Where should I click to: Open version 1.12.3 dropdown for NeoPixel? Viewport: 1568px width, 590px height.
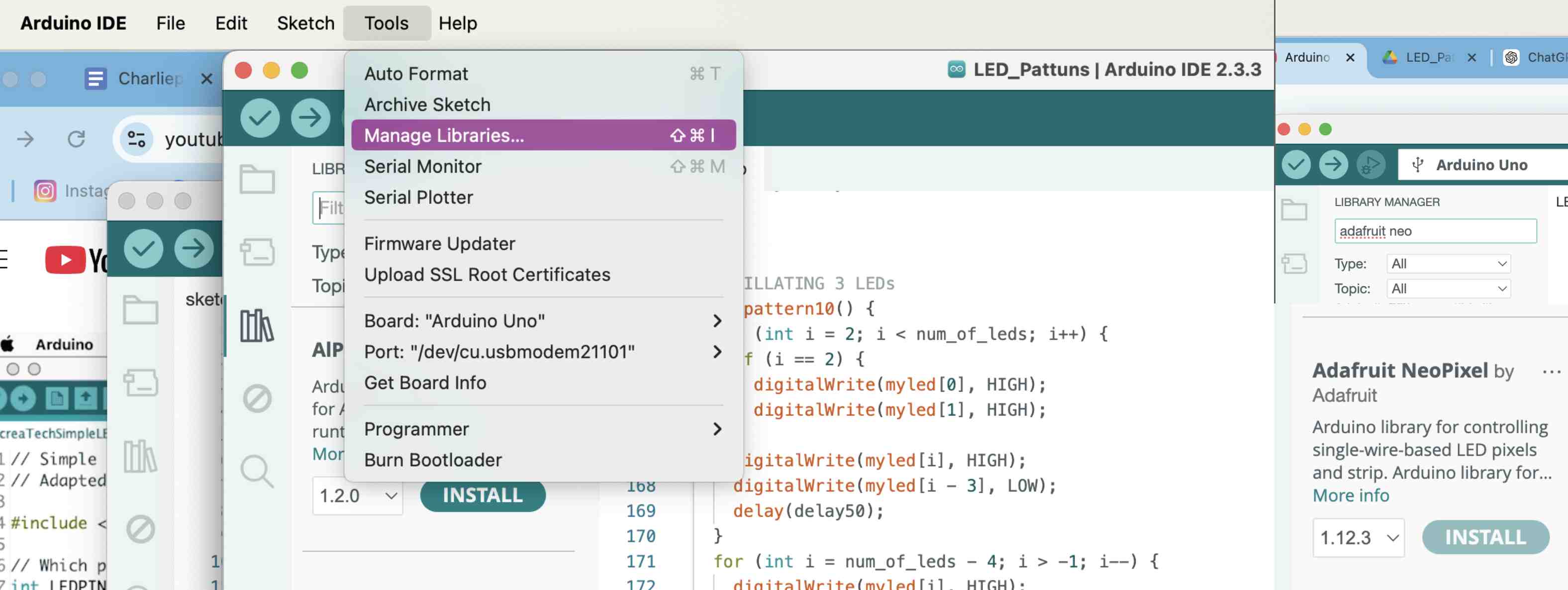(x=1359, y=538)
